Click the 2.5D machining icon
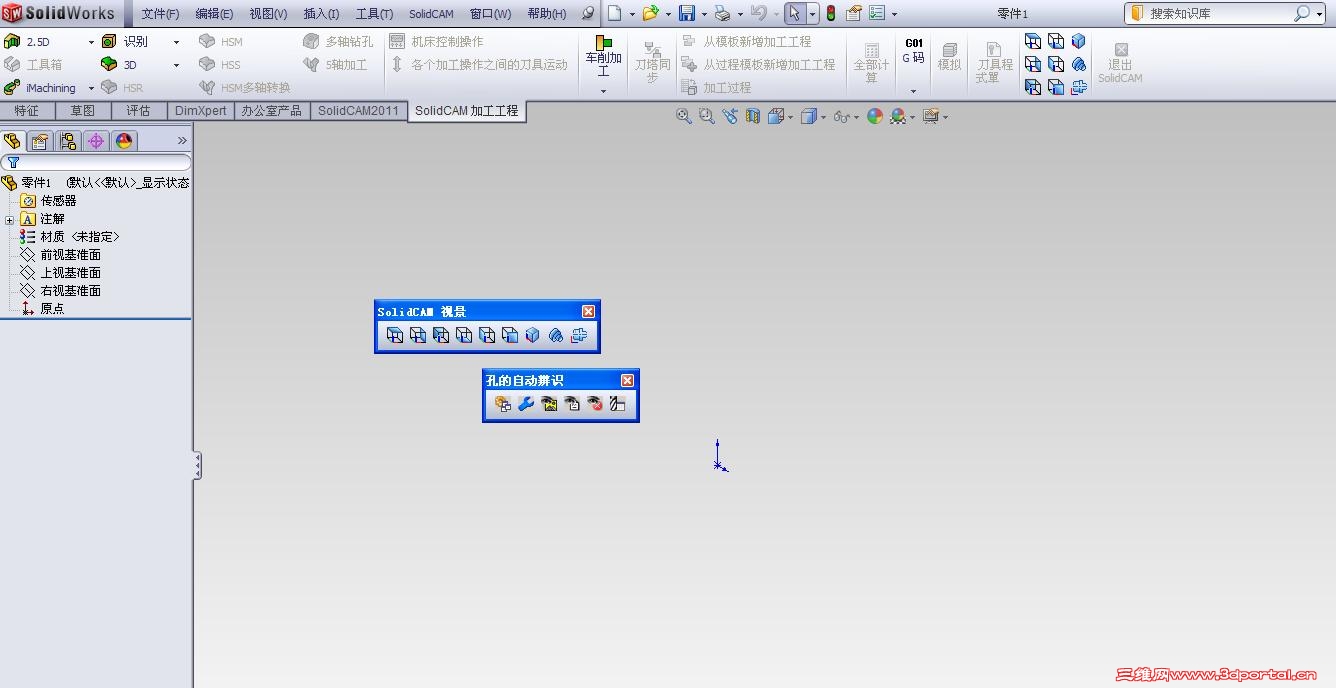1336x688 pixels. pyautogui.click(x=12, y=41)
